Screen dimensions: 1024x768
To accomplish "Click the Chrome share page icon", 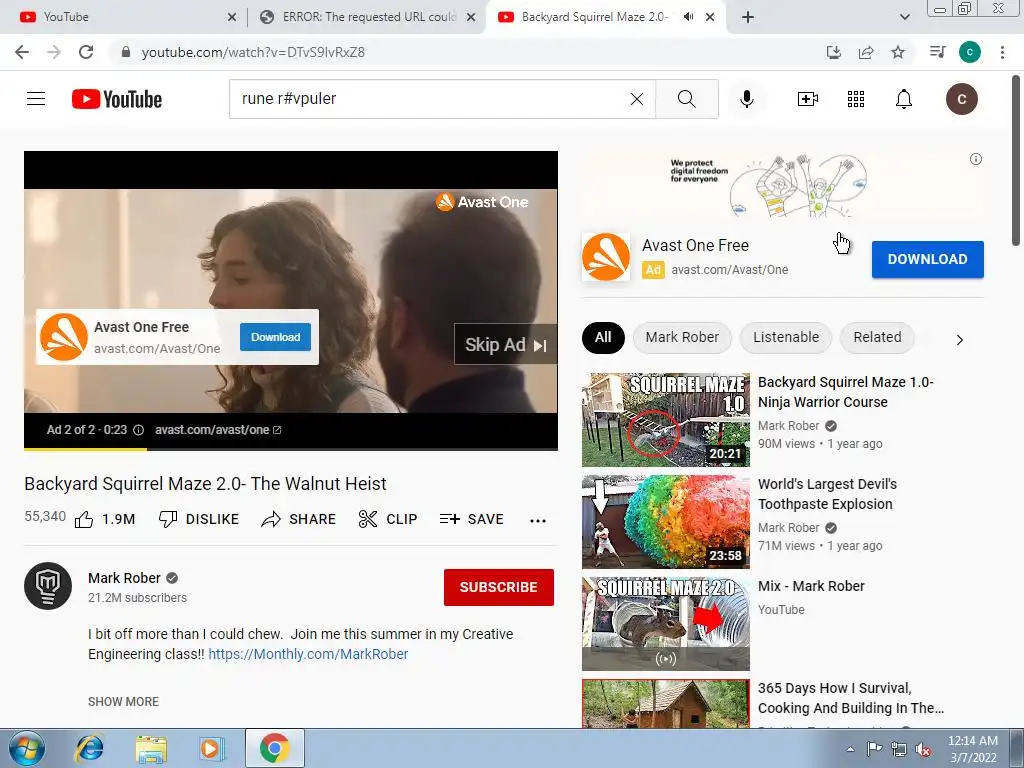I will [866, 52].
